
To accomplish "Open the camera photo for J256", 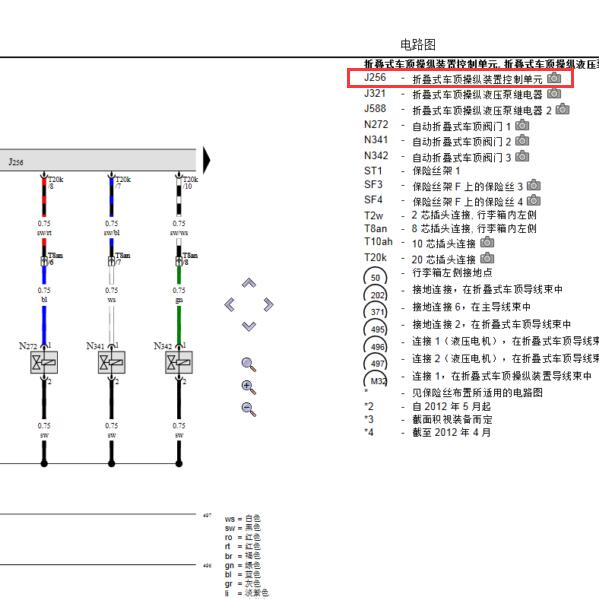I will (554, 78).
